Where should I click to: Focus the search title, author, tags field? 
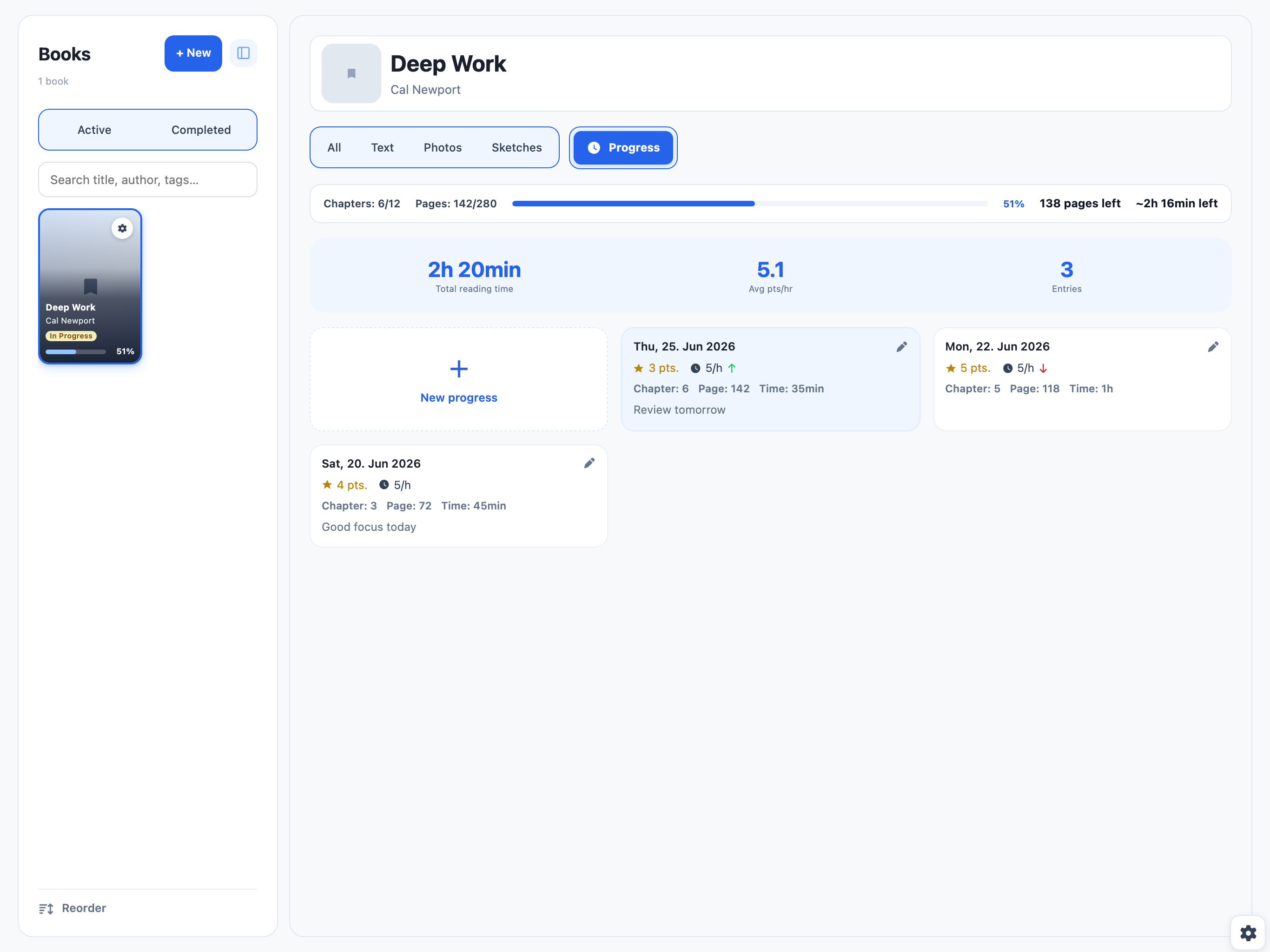147,180
